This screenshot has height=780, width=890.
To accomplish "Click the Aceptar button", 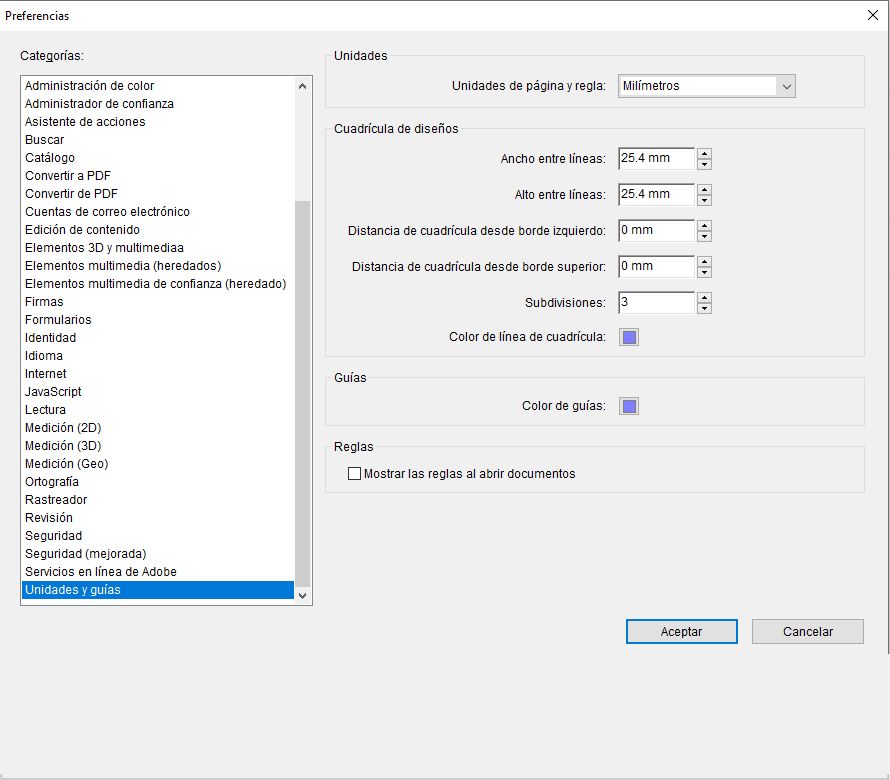I will (x=681, y=631).
